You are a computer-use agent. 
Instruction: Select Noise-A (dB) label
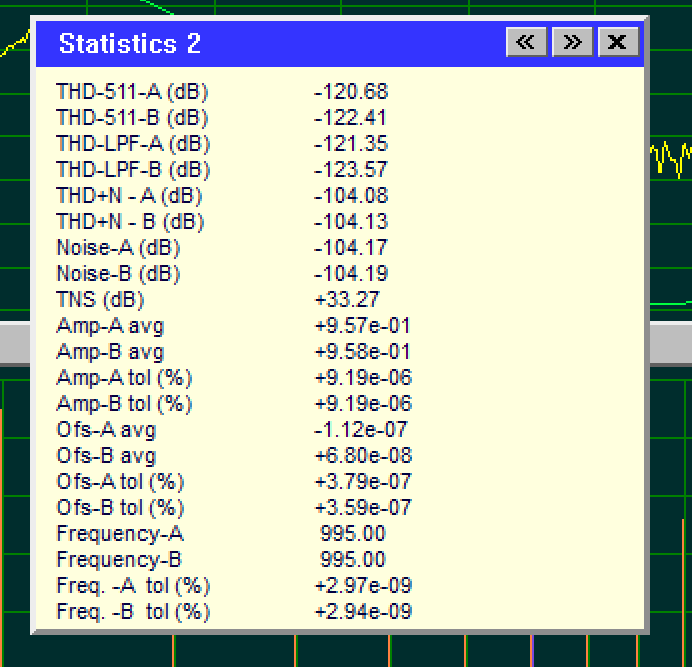pos(118,248)
